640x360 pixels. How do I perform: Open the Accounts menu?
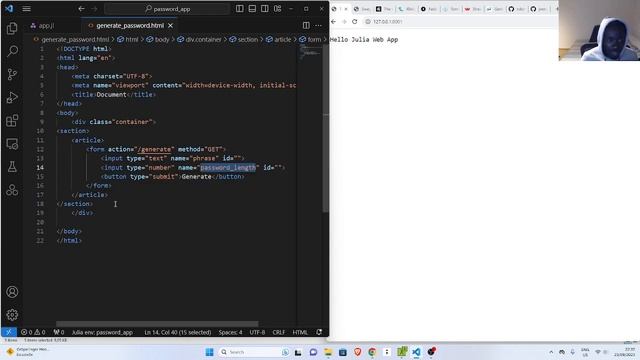(12, 292)
